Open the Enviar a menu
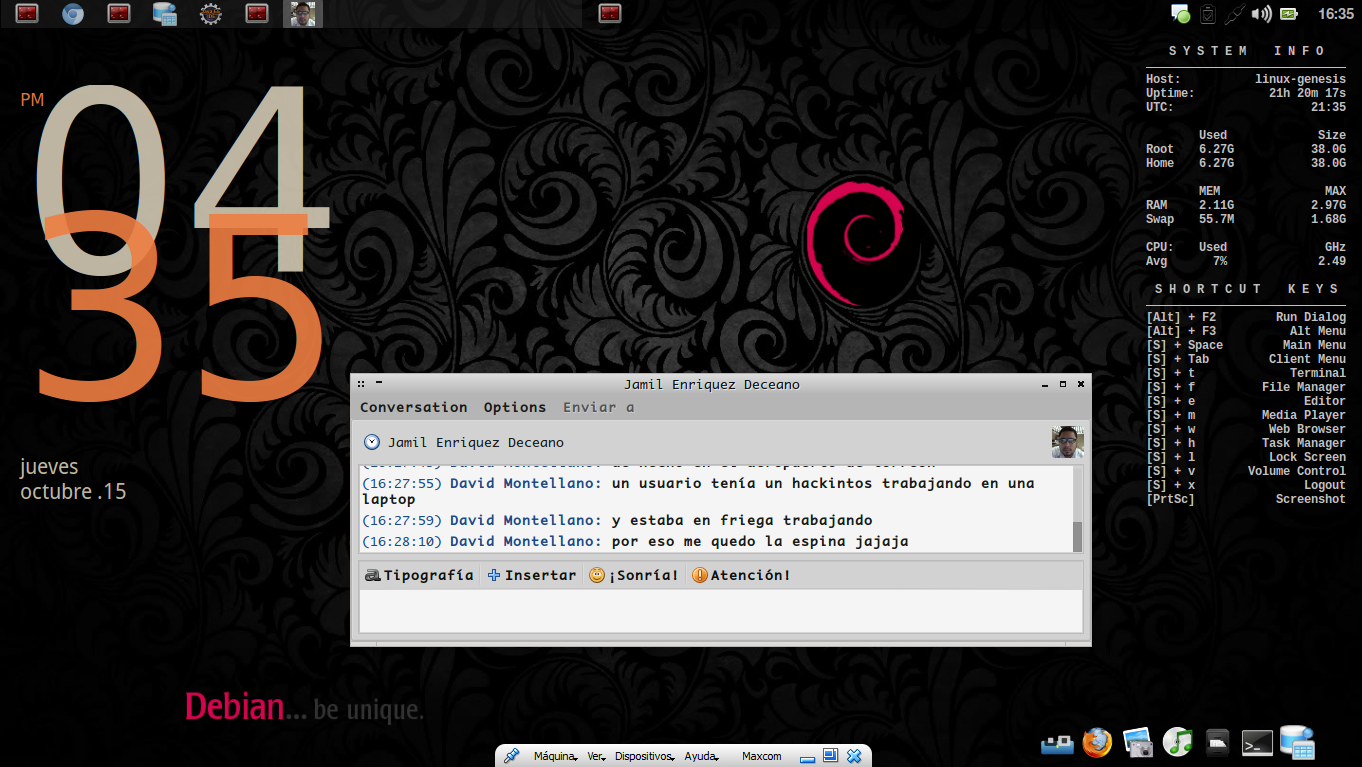This screenshot has width=1362, height=767. (598, 407)
